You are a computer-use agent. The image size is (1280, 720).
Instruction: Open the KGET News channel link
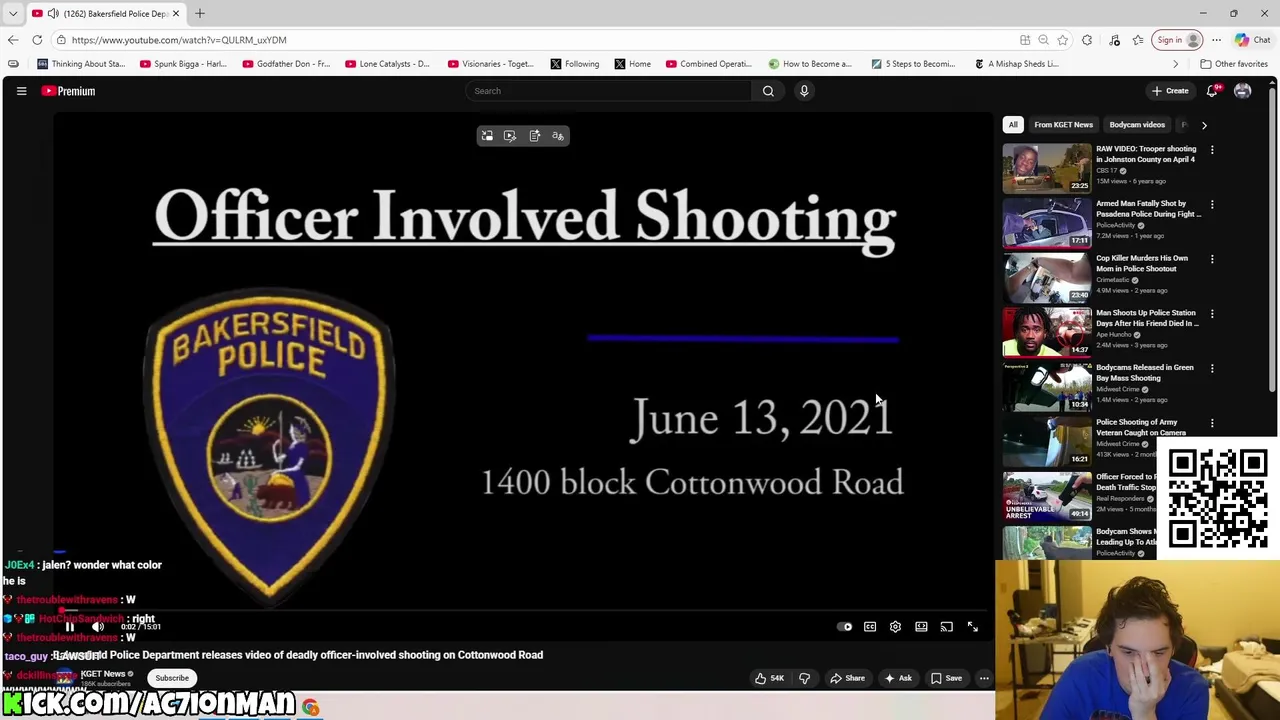pos(103,674)
